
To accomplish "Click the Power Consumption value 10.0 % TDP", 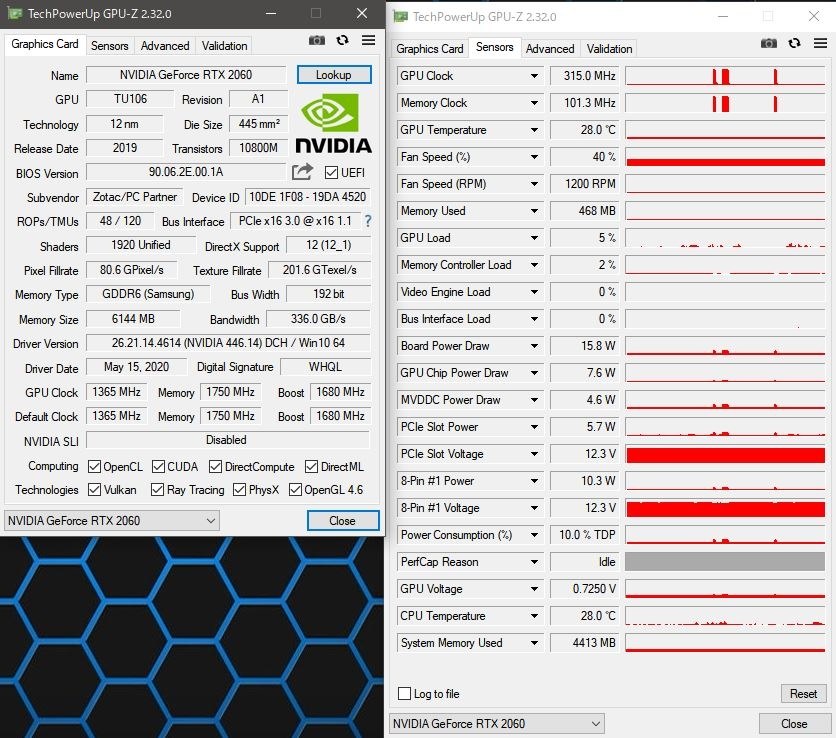I will pyautogui.click(x=584, y=535).
